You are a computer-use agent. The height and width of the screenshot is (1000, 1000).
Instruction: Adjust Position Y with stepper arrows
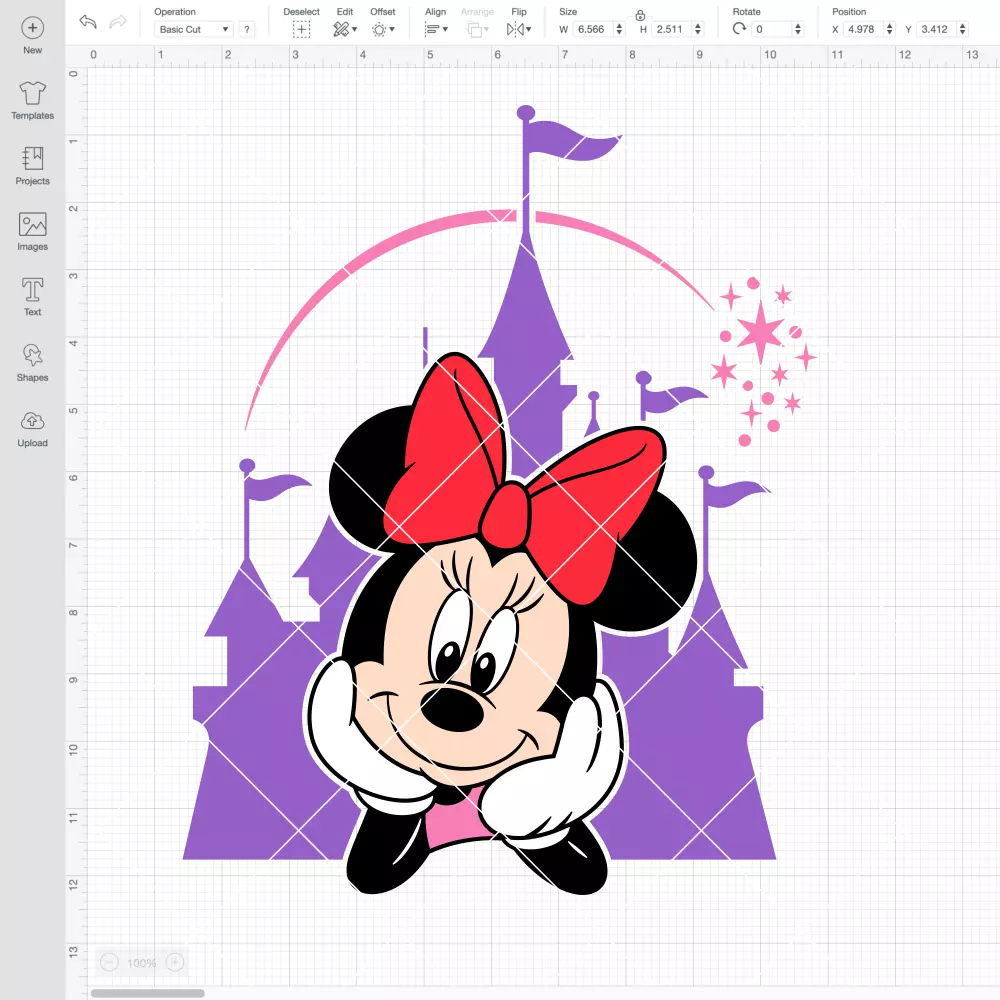[962, 29]
